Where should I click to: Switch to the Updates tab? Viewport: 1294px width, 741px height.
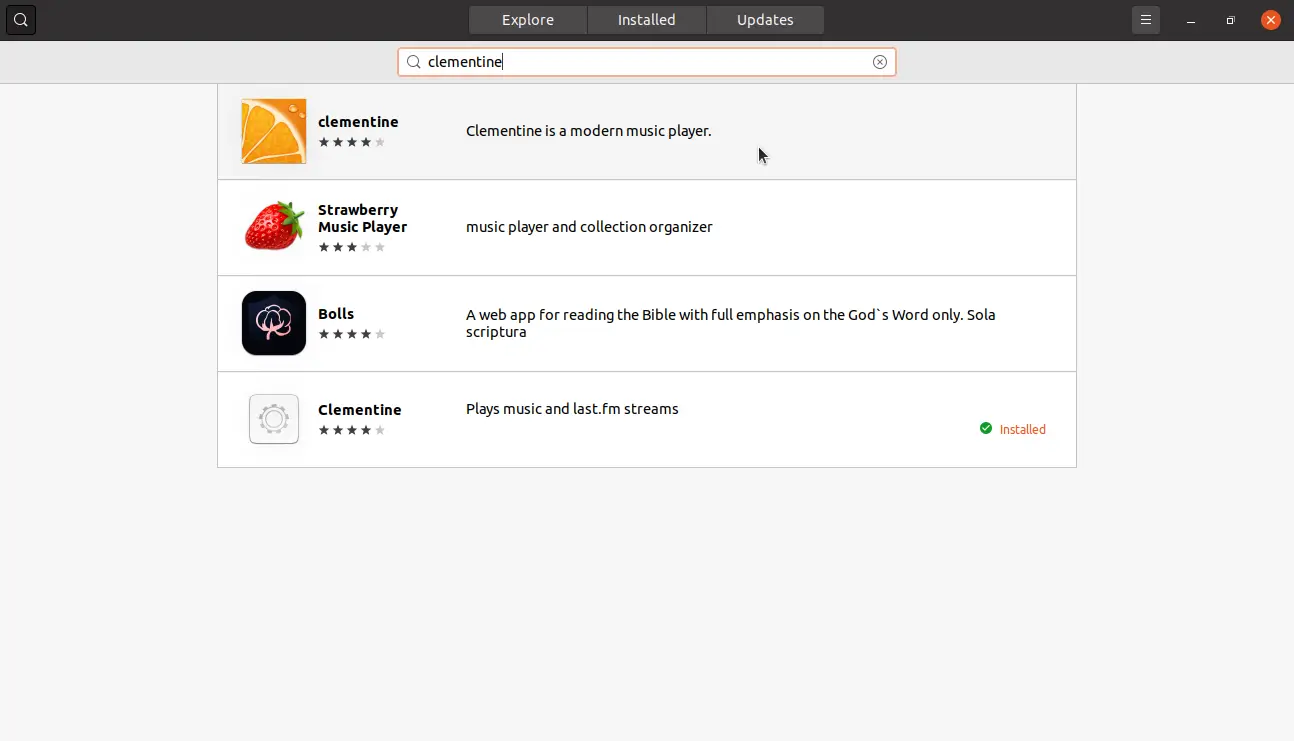[765, 20]
